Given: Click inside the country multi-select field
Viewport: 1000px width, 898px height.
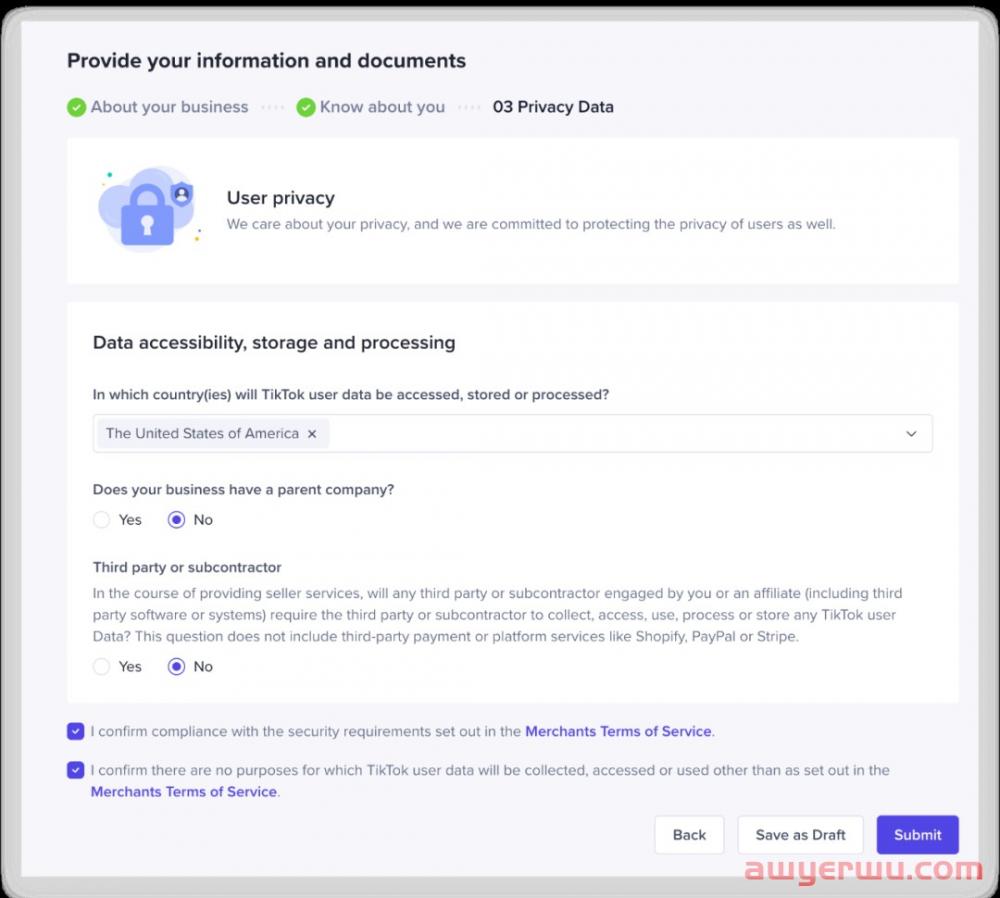Looking at the screenshot, I should click(x=600, y=434).
